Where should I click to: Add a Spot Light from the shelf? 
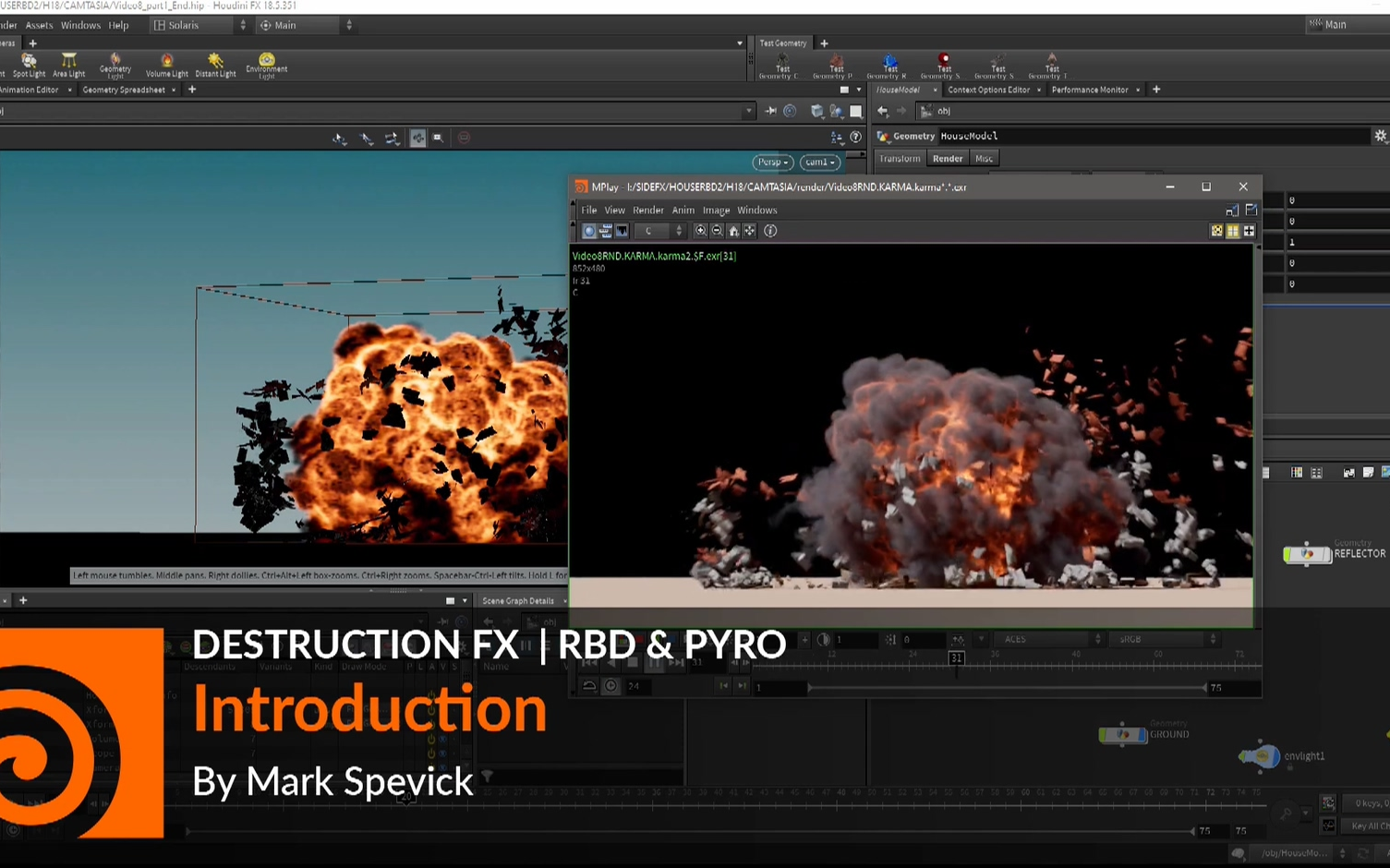coord(29,66)
